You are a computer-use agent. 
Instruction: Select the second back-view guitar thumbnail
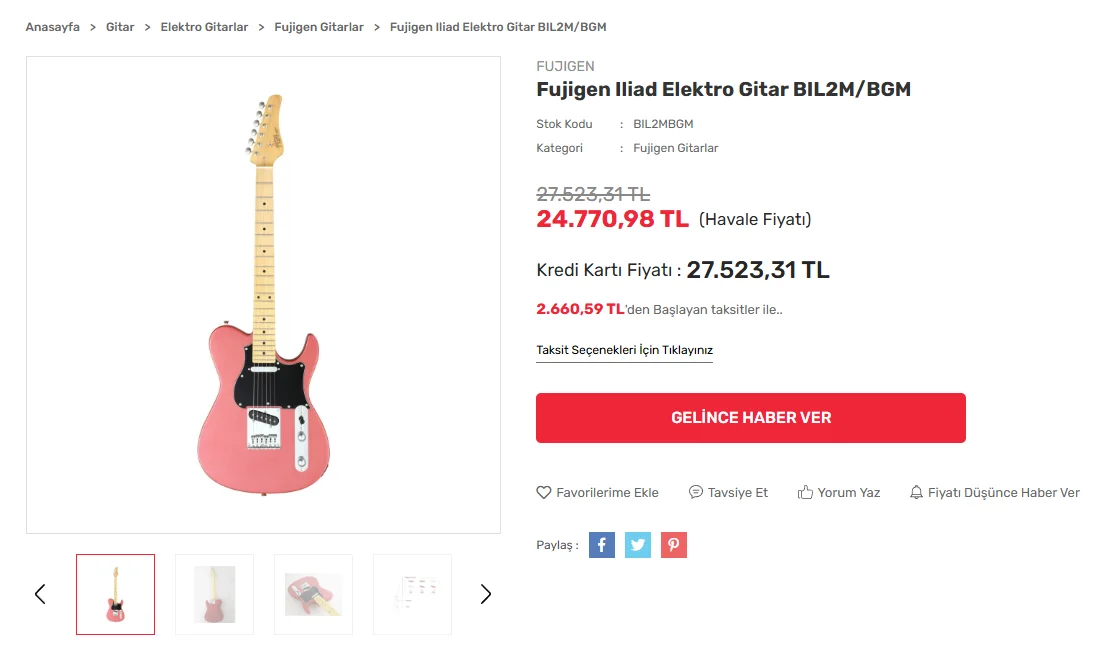pyautogui.click(x=214, y=594)
